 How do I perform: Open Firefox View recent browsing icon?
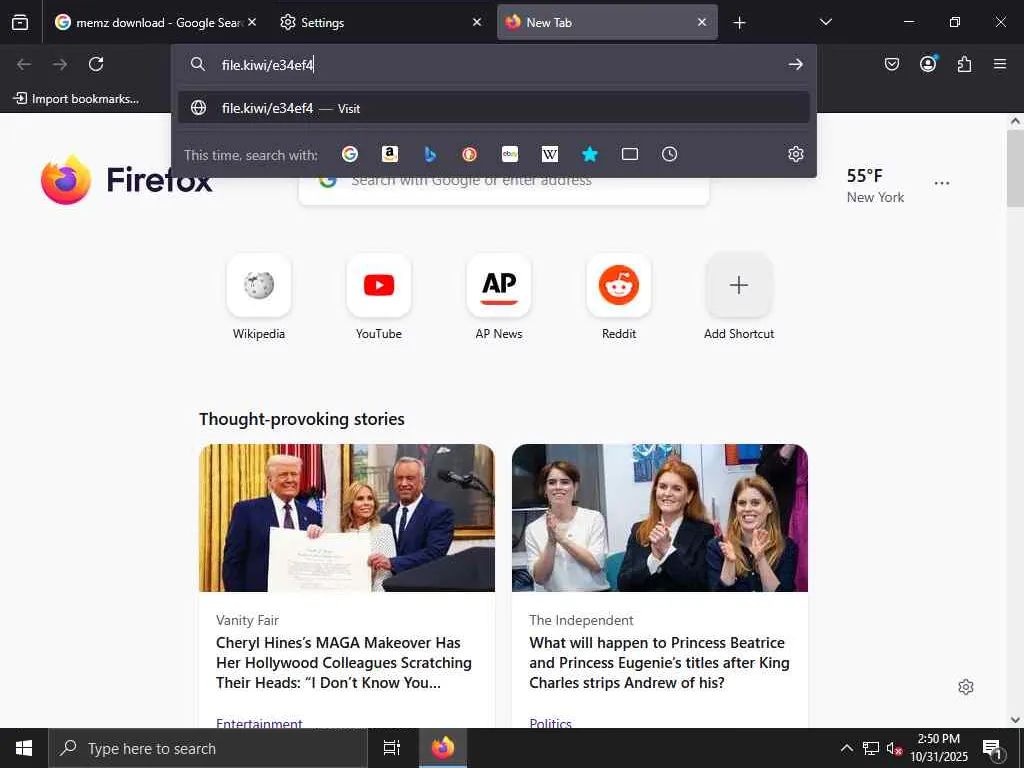pos(20,22)
